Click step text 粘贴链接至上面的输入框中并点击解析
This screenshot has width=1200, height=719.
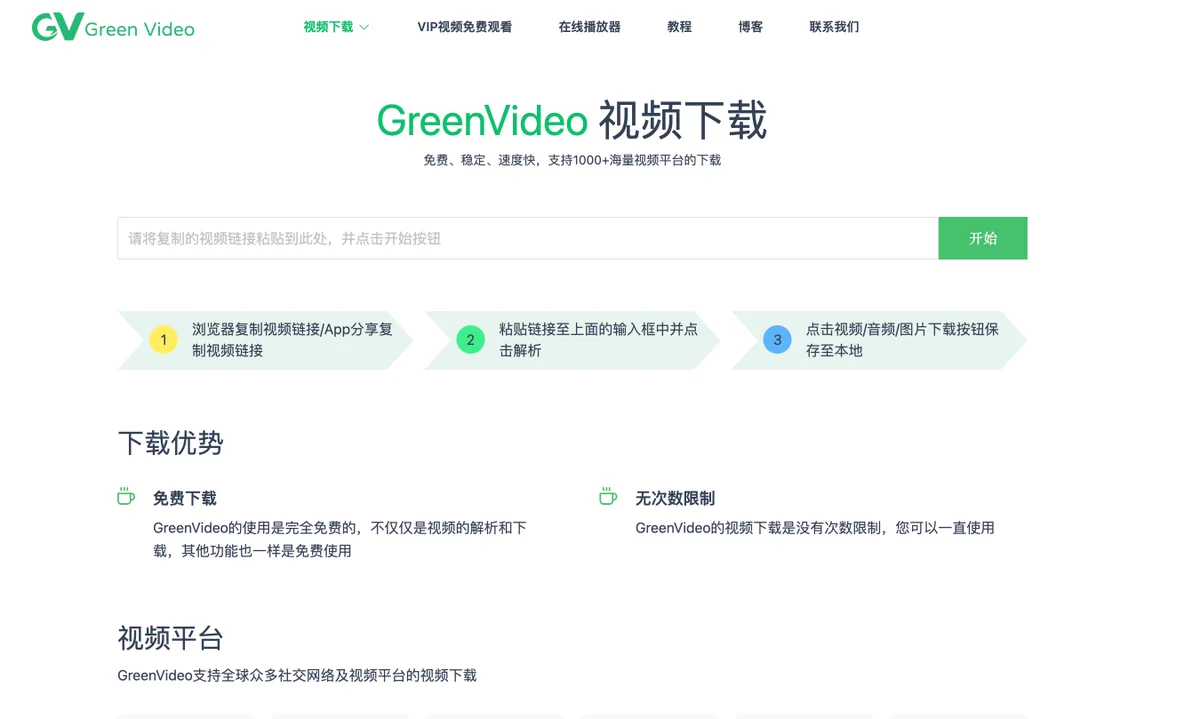(x=598, y=340)
